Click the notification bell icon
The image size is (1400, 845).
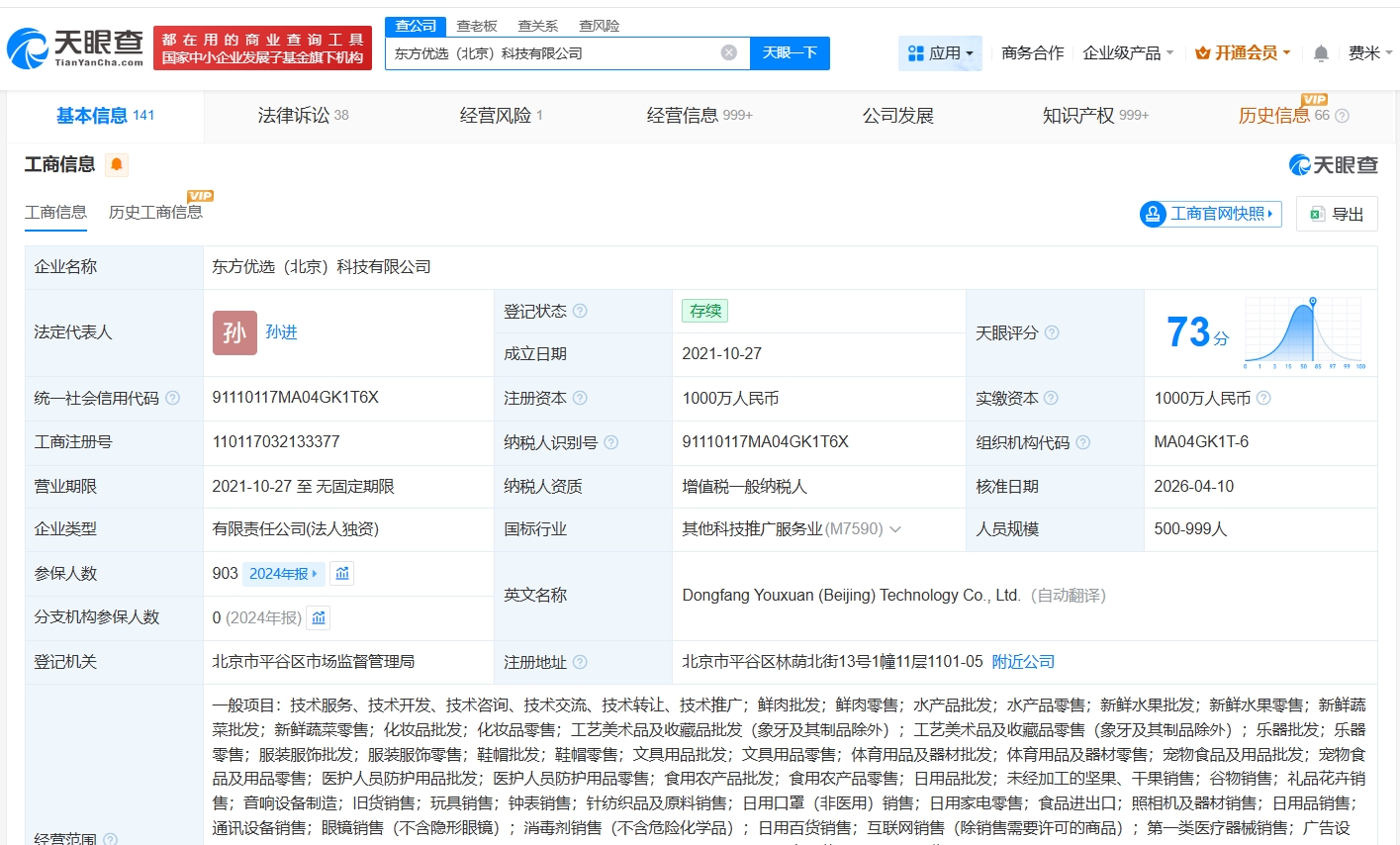point(1320,53)
